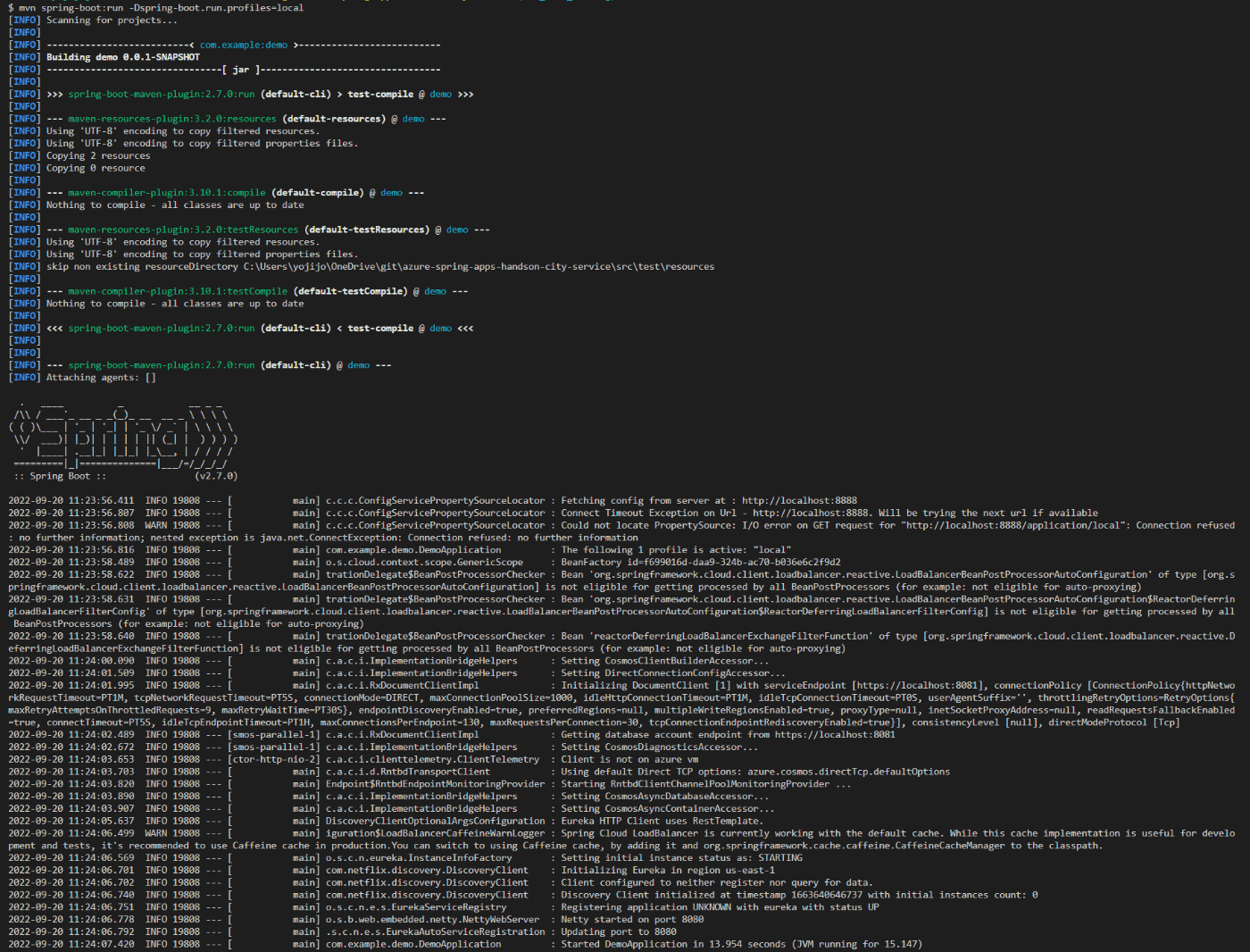Select the 'Copying 2 resources' line
The image size is (1250, 952).
tap(98, 155)
